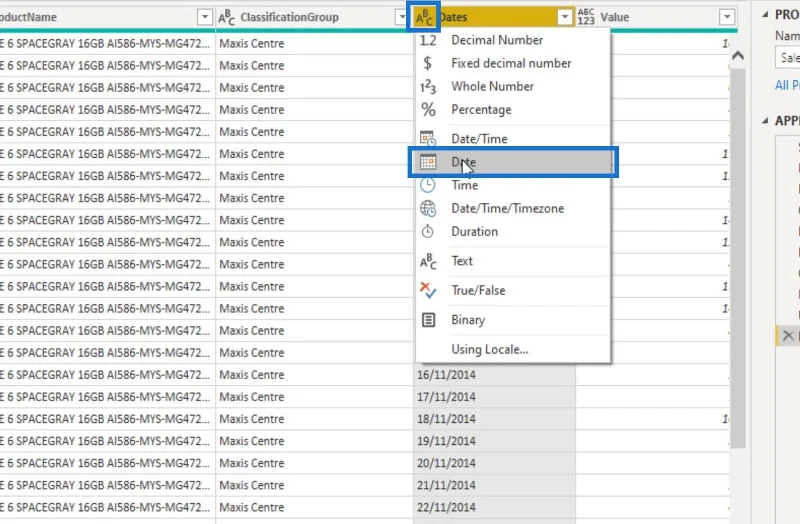800x524 pixels.
Task: Click the scroll up arrow of table
Action: point(738,55)
